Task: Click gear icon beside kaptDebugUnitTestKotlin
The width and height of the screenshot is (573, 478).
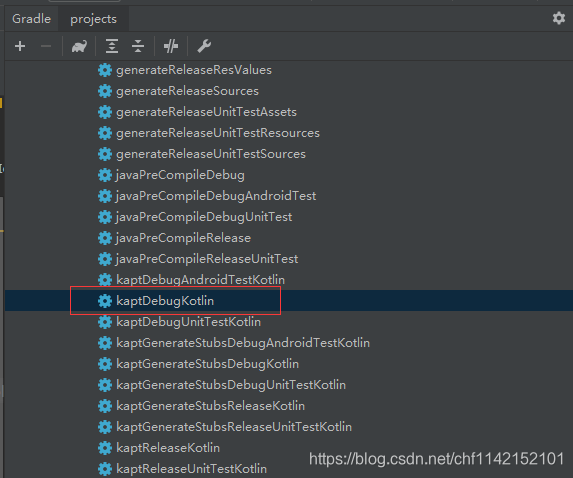Action: point(105,322)
